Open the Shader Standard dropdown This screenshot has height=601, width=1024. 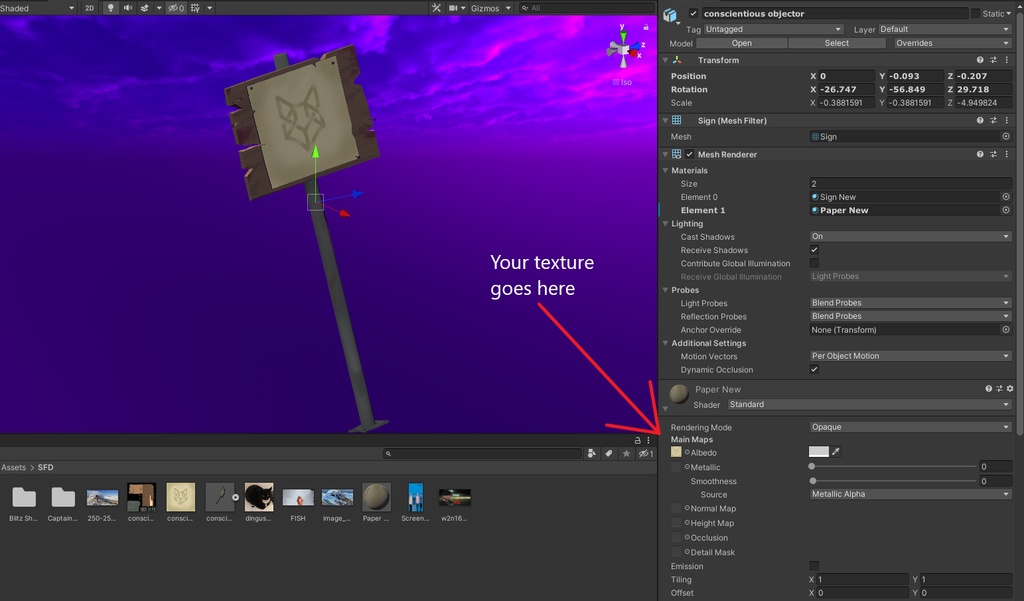point(869,404)
